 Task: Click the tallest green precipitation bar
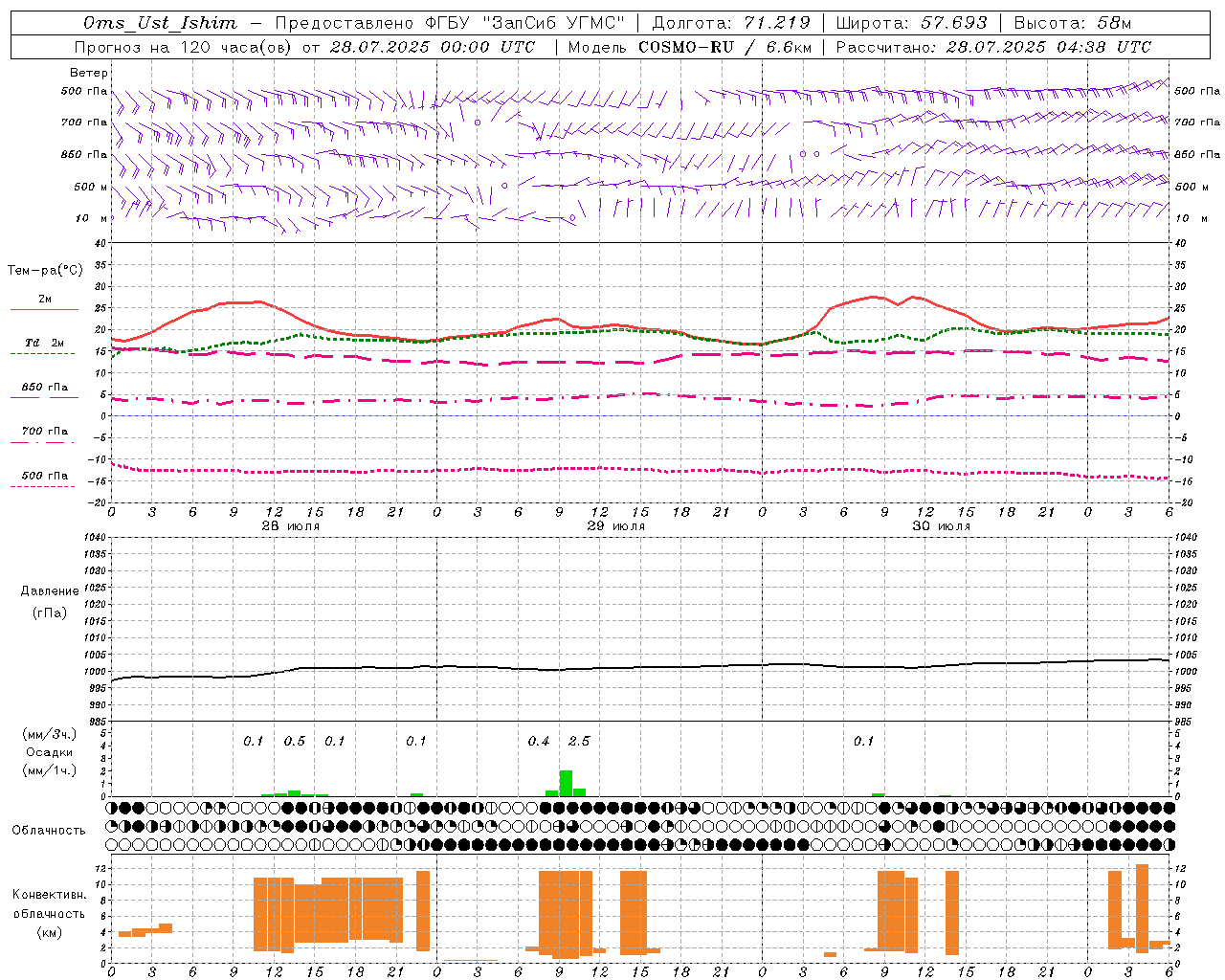pyautogui.click(x=566, y=783)
